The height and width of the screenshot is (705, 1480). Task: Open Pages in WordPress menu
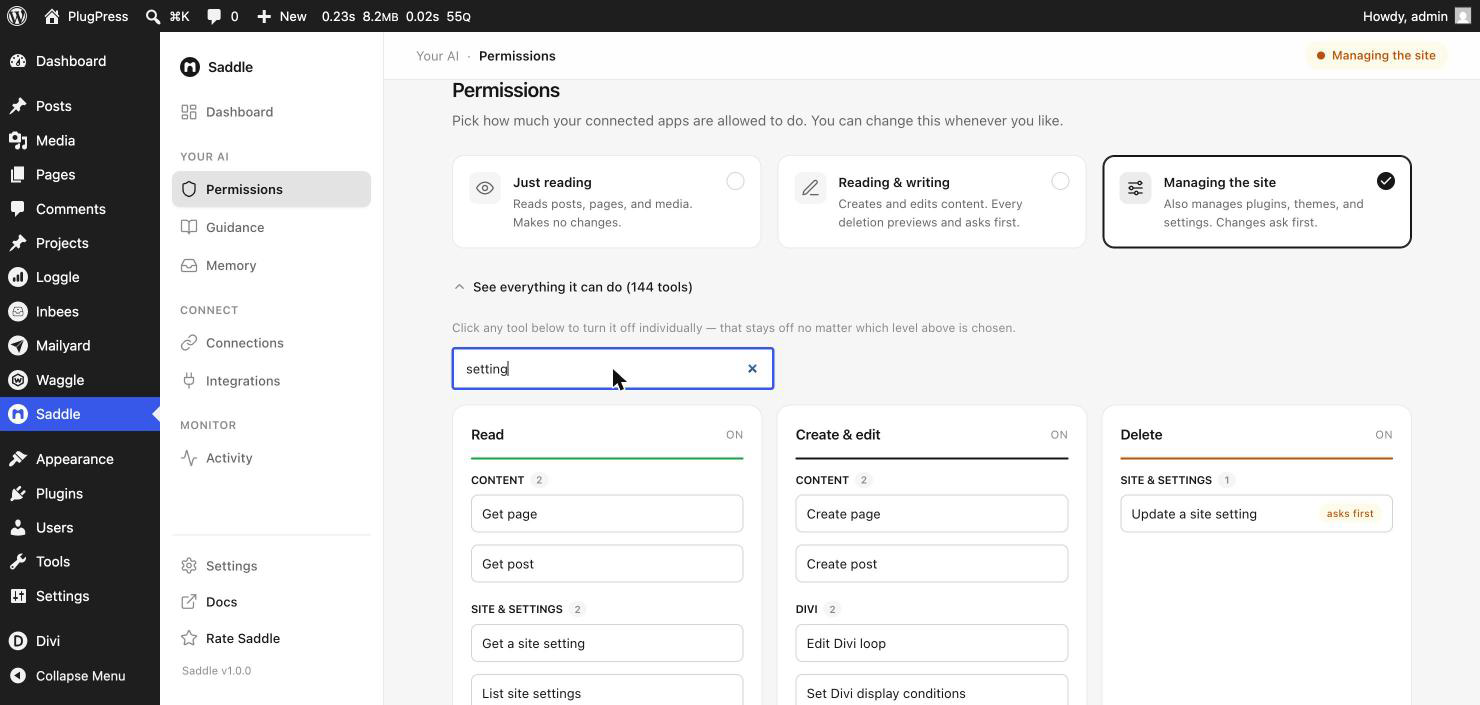point(55,175)
